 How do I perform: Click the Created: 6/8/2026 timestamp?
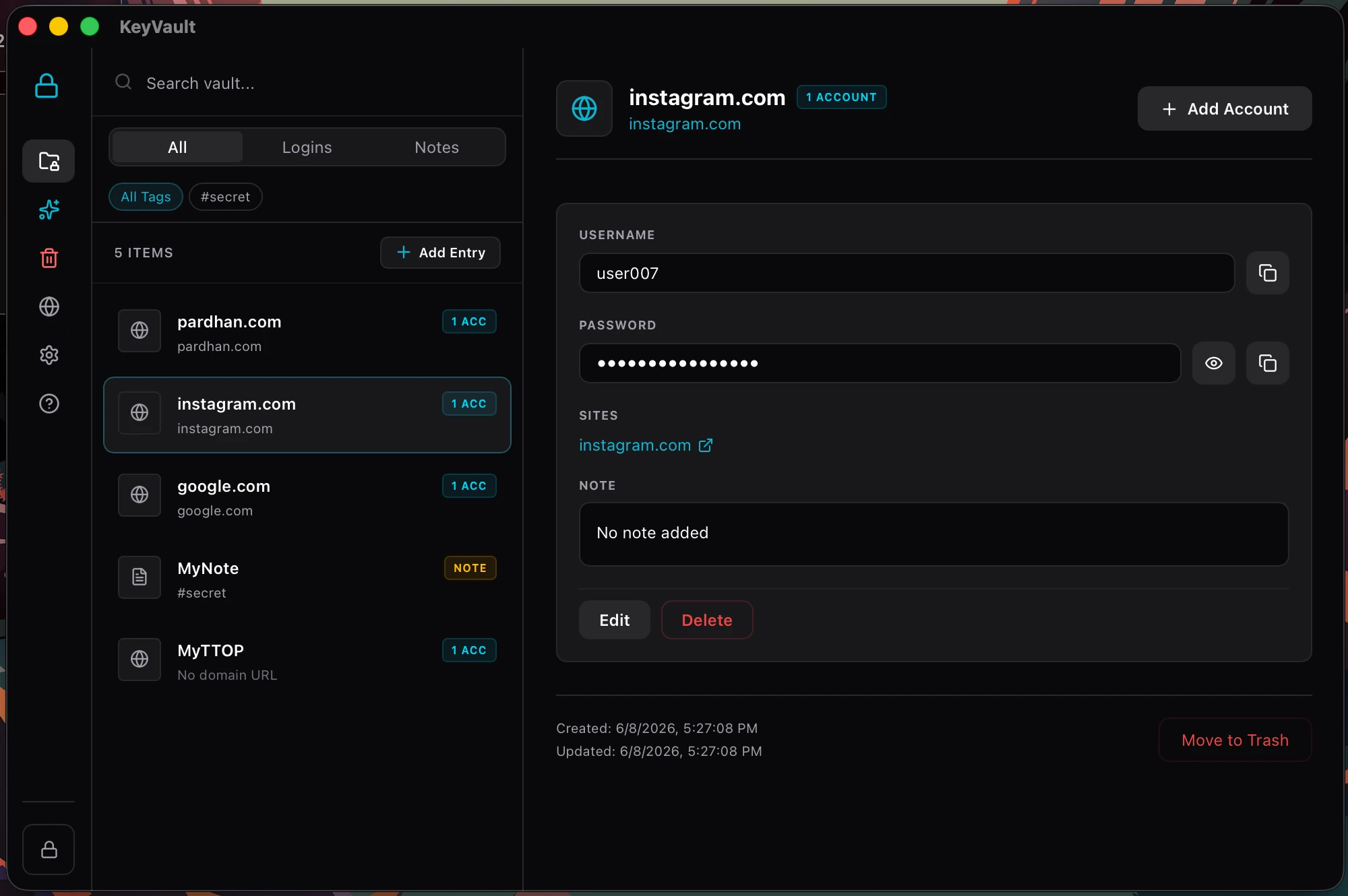[x=656, y=728]
